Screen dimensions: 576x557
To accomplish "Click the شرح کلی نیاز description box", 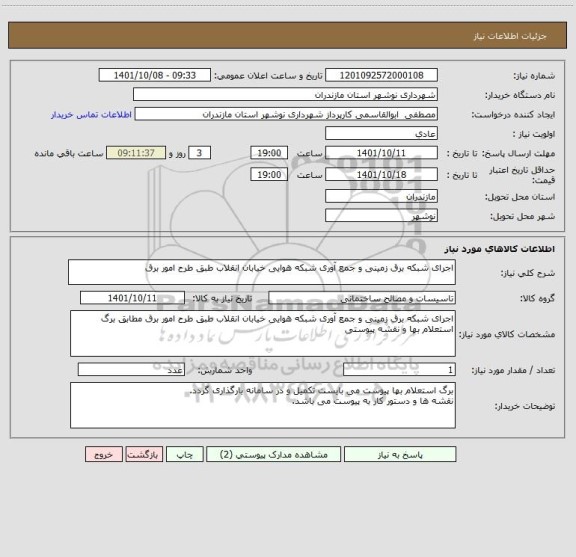I will [262, 272].
